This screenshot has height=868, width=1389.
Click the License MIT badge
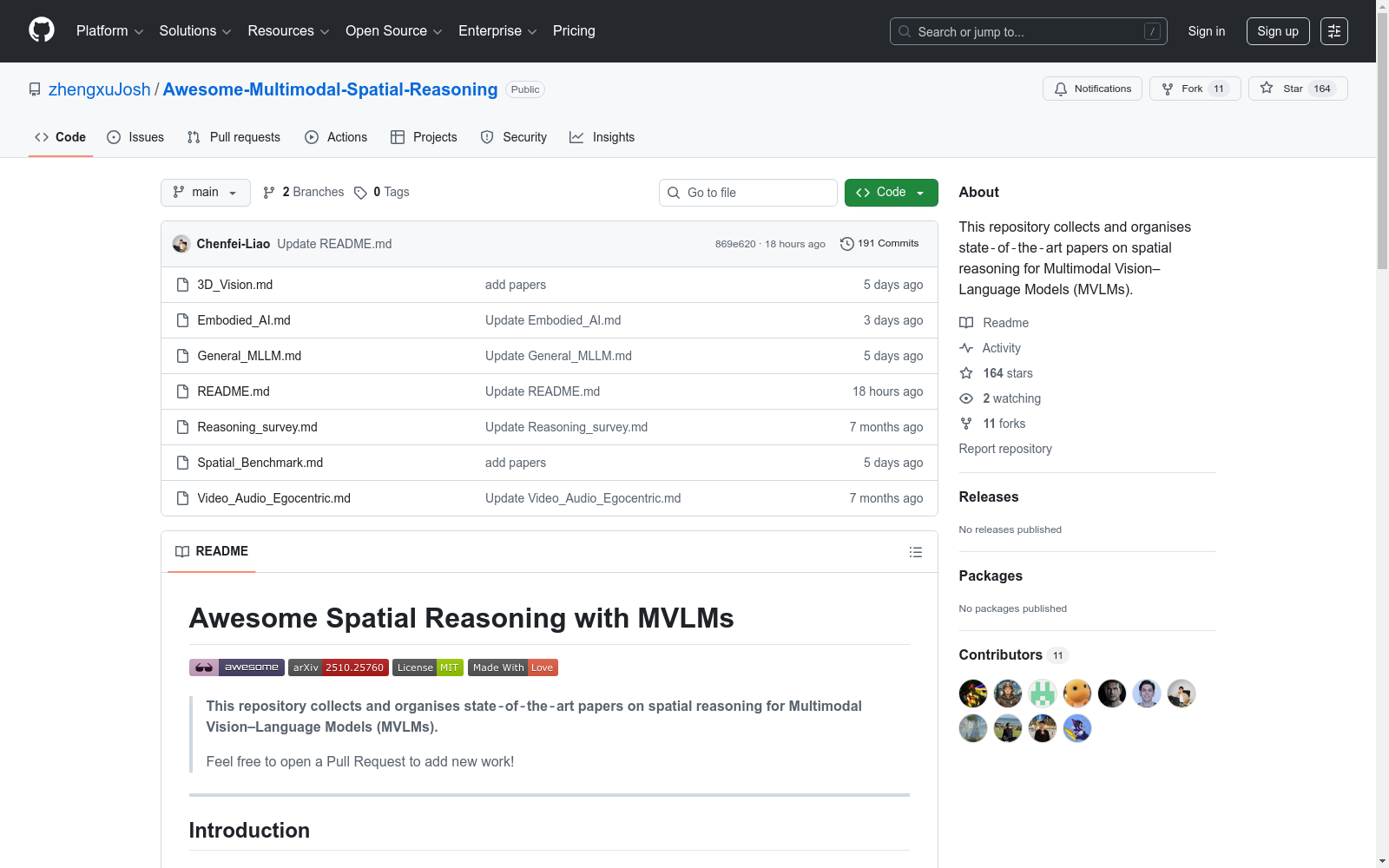pos(428,667)
